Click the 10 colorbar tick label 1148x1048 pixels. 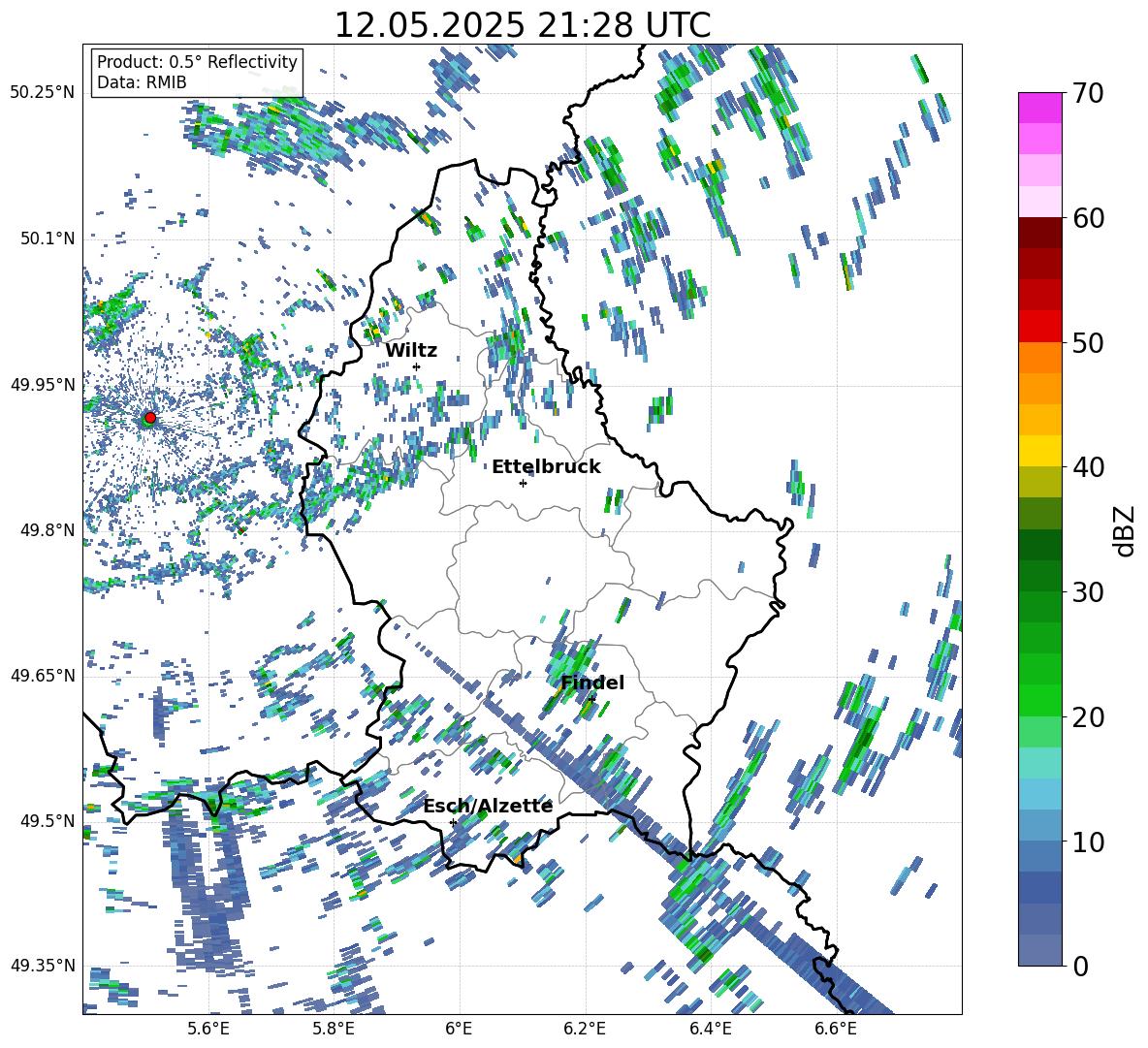[x=1089, y=842]
